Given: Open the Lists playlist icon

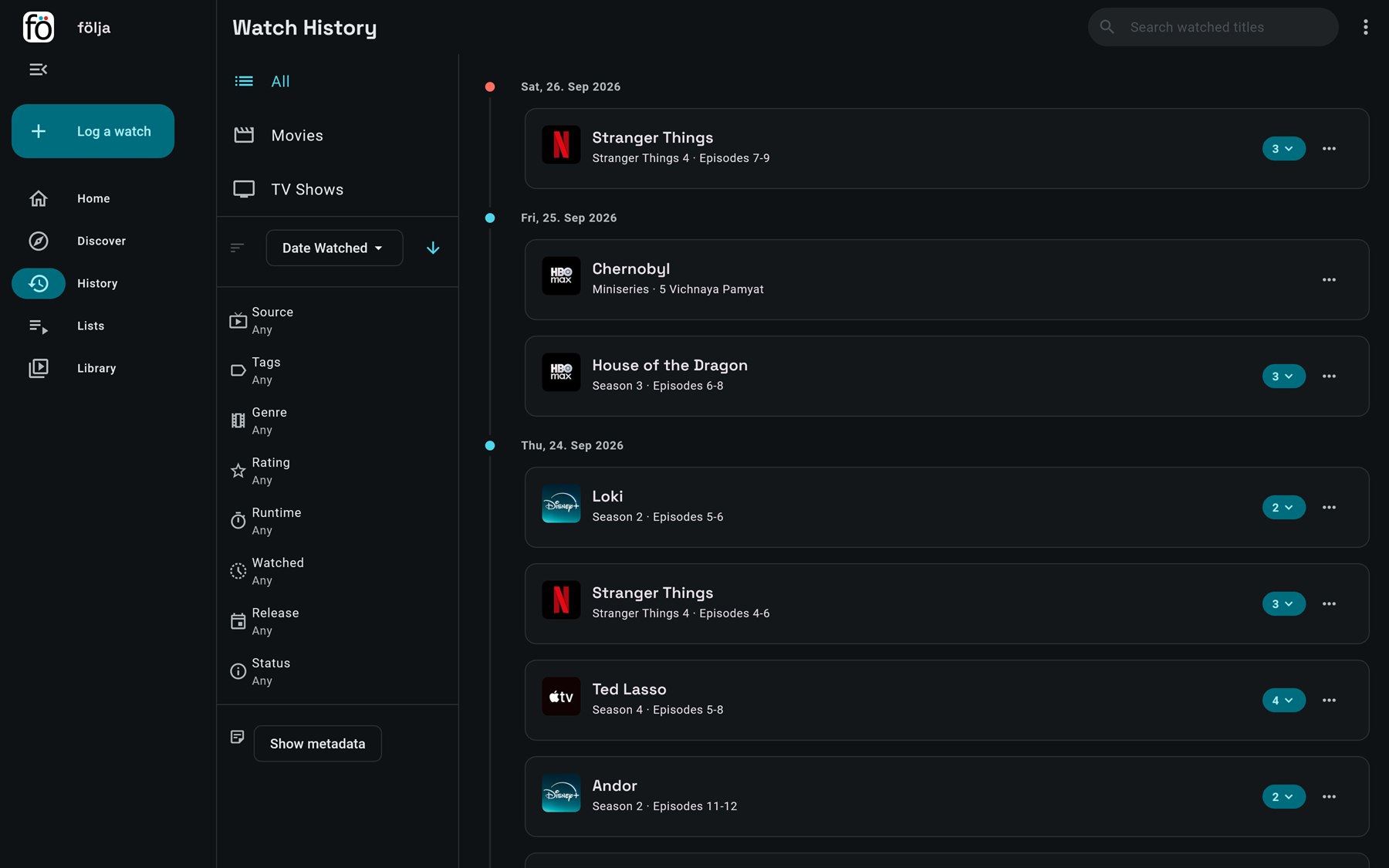Looking at the screenshot, I should pos(39,326).
